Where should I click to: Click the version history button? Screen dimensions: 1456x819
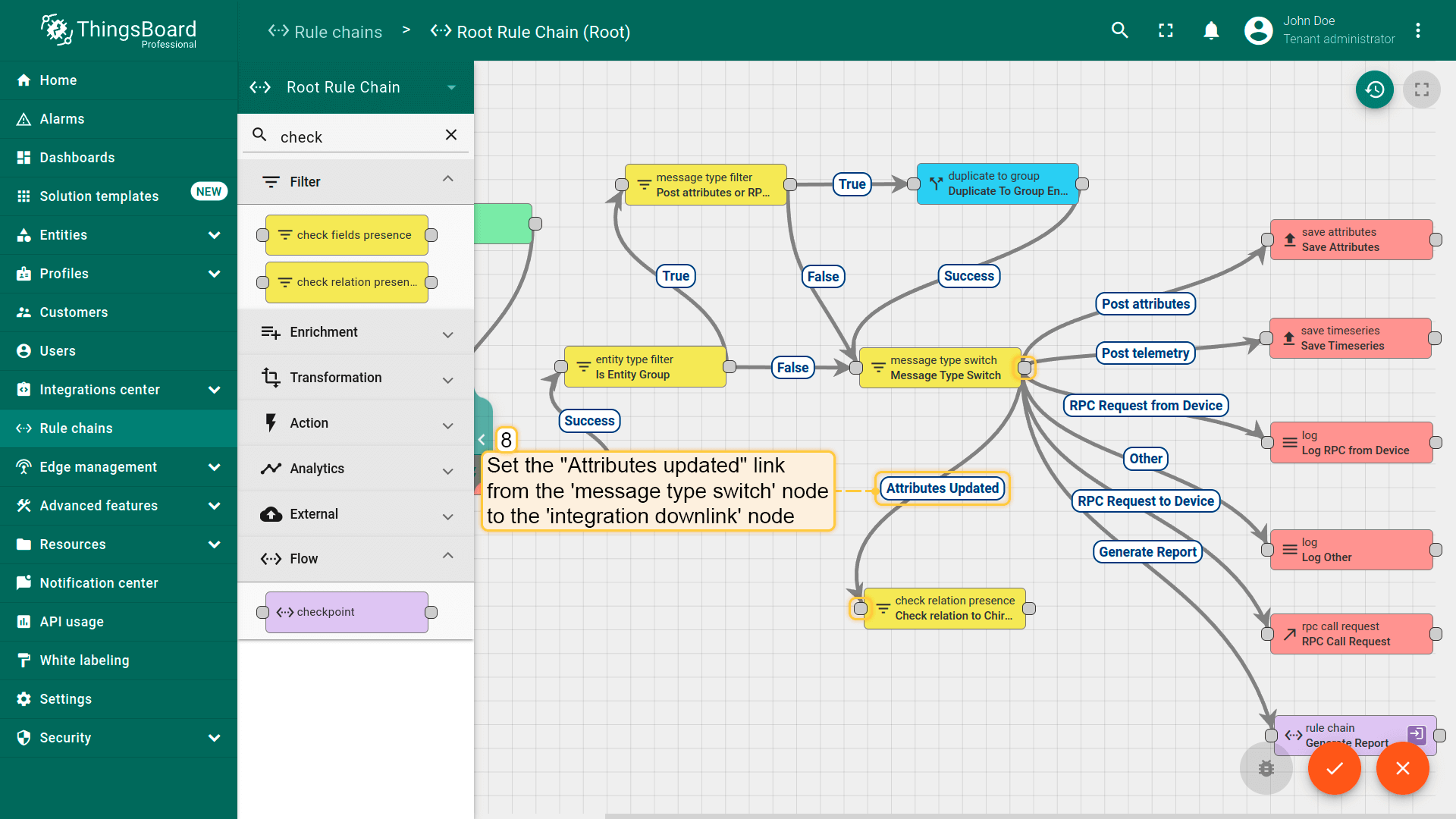(x=1374, y=89)
